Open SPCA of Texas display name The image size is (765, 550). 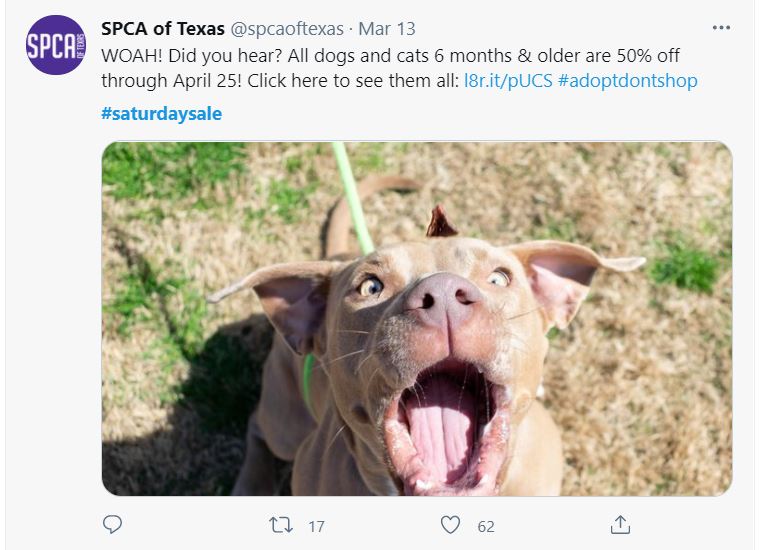[x=163, y=29]
